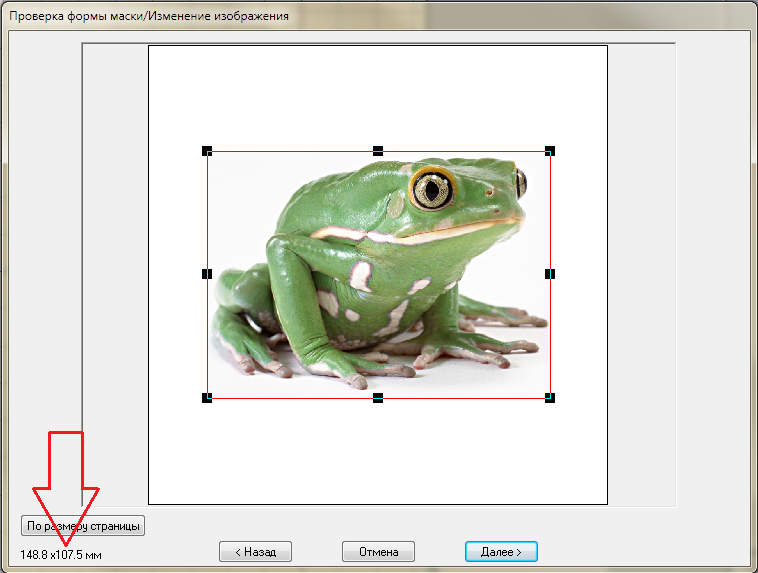
Task: Click the top-left corner resize handle
Action: (207, 151)
